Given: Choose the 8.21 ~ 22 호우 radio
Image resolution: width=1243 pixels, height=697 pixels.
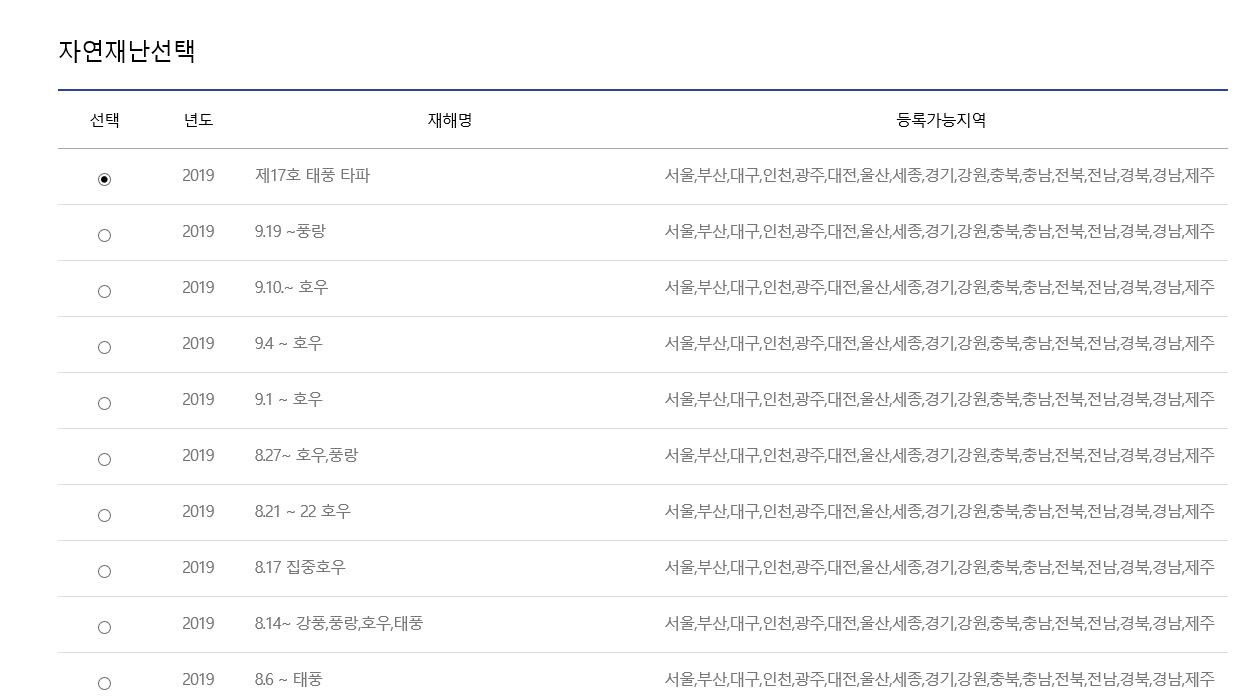Looking at the screenshot, I should [x=104, y=515].
